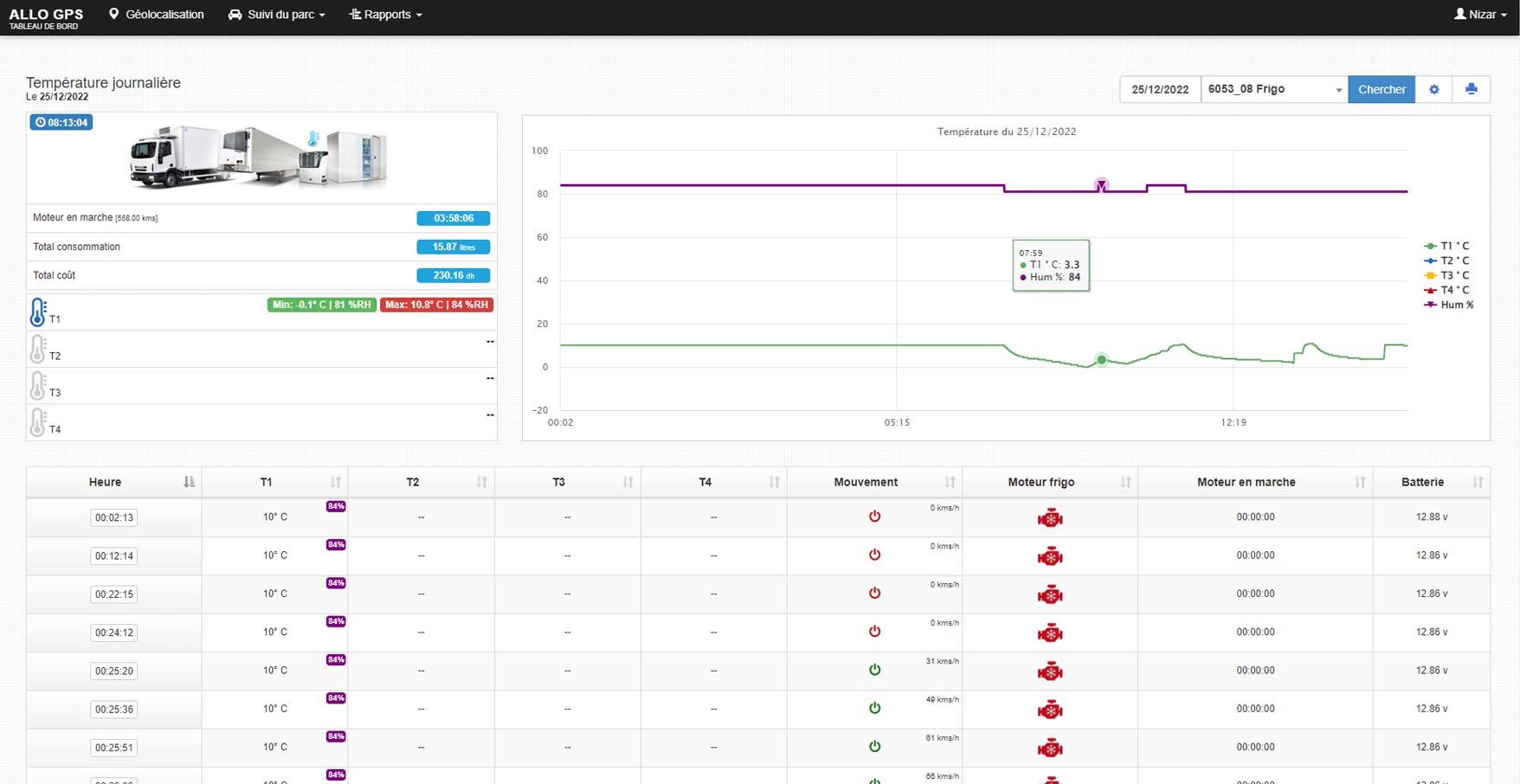Expand the Suivi du parc menu

click(277, 15)
